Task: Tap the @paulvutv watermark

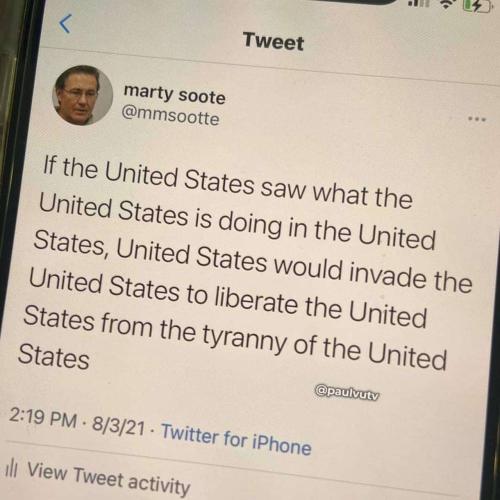Action: coord(347,392)
